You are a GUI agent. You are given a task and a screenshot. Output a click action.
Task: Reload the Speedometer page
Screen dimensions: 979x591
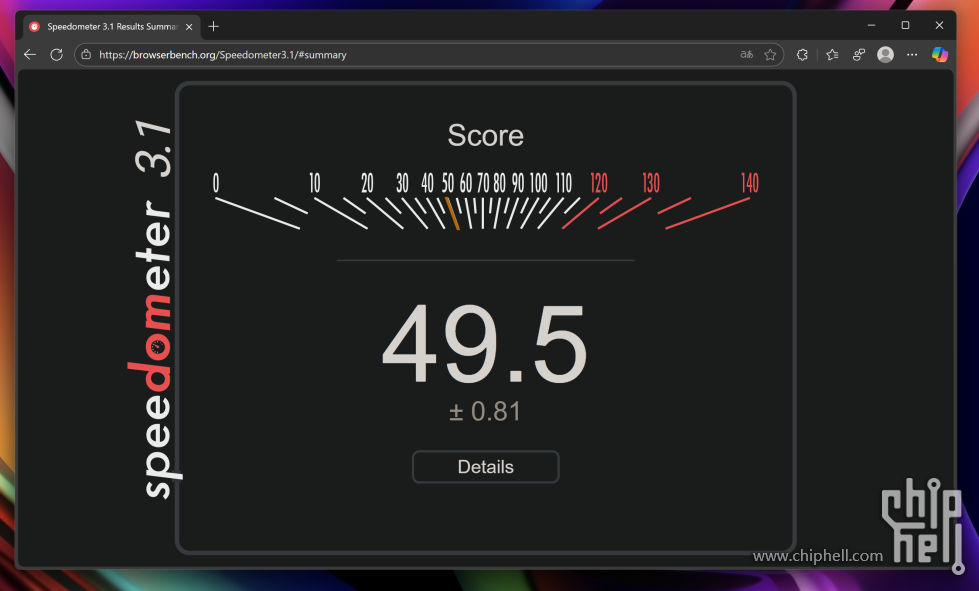[x=57, y=55]
